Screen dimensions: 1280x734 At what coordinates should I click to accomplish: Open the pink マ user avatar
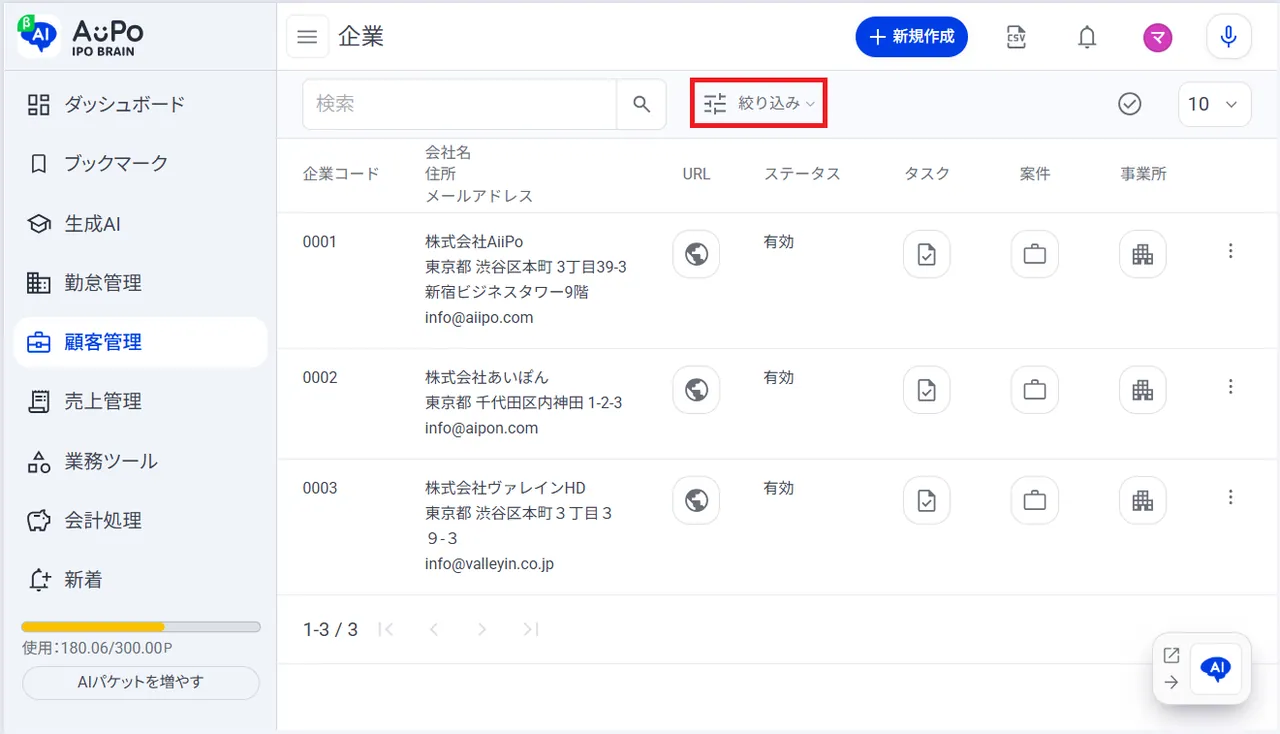coord(1158,38)
